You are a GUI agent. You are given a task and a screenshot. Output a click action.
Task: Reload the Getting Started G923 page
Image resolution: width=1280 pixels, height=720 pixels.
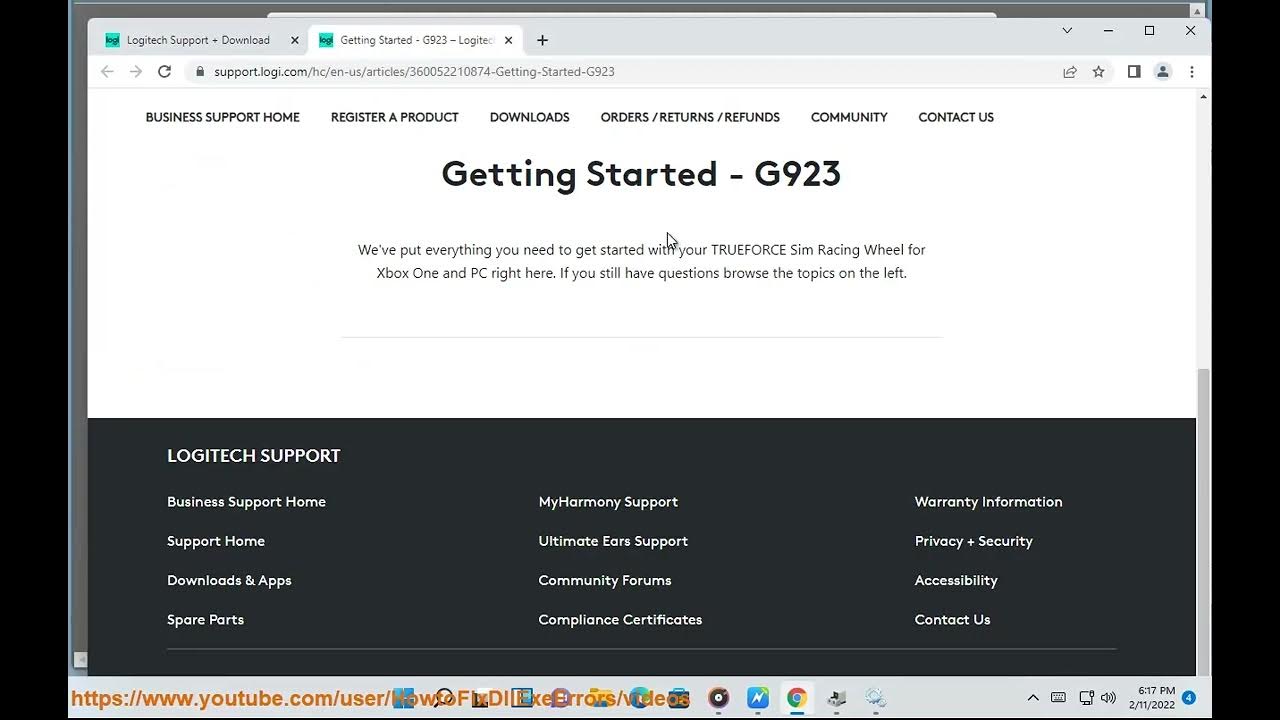164,72
